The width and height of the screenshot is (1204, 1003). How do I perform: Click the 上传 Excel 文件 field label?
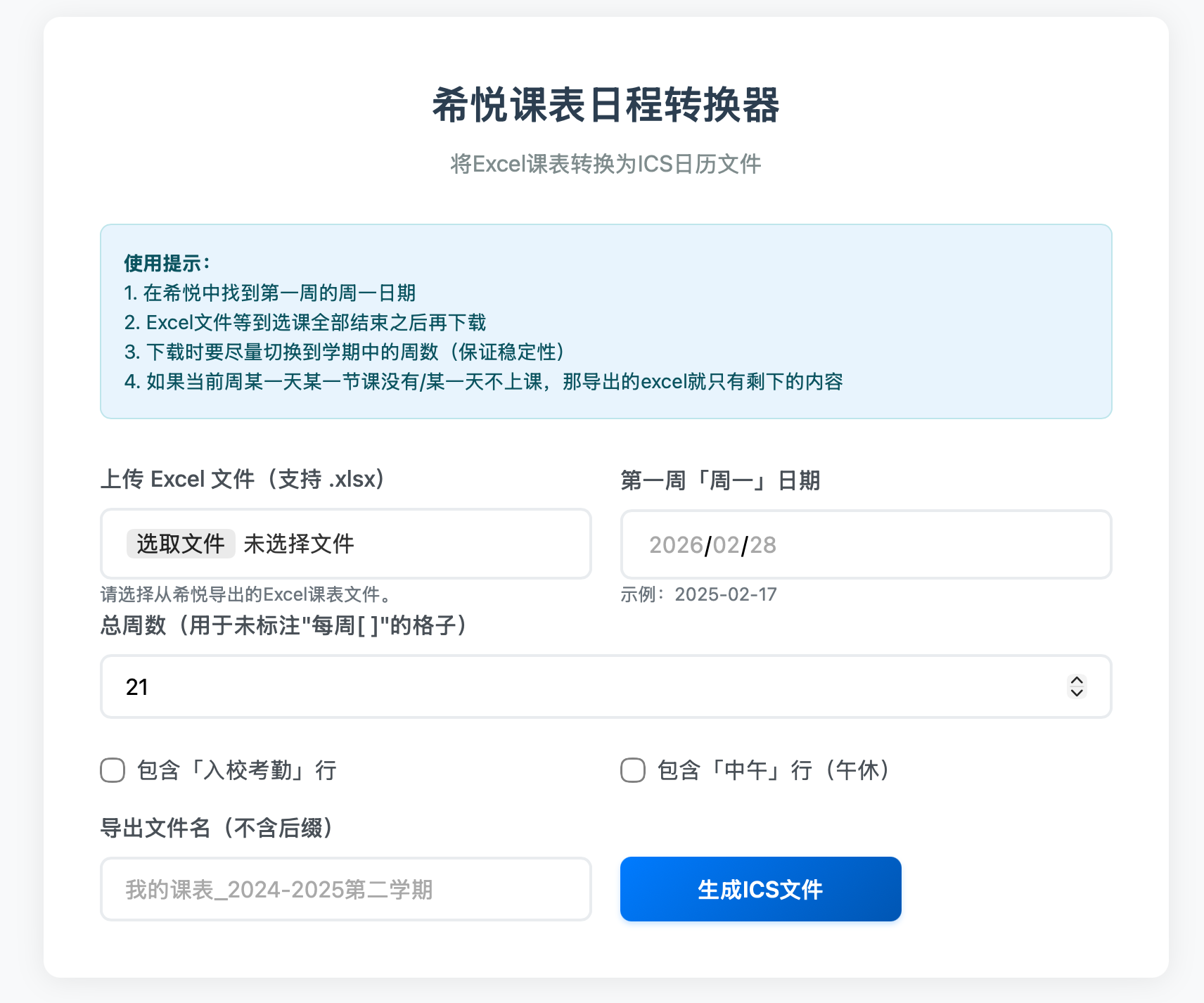pyautogui.click(x=243, y=479)
